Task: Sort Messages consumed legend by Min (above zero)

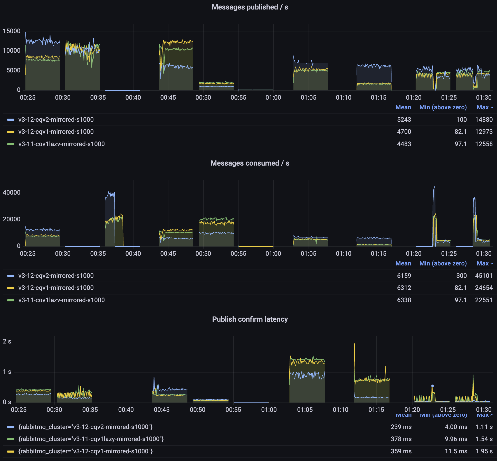Action: click(443, 263)
